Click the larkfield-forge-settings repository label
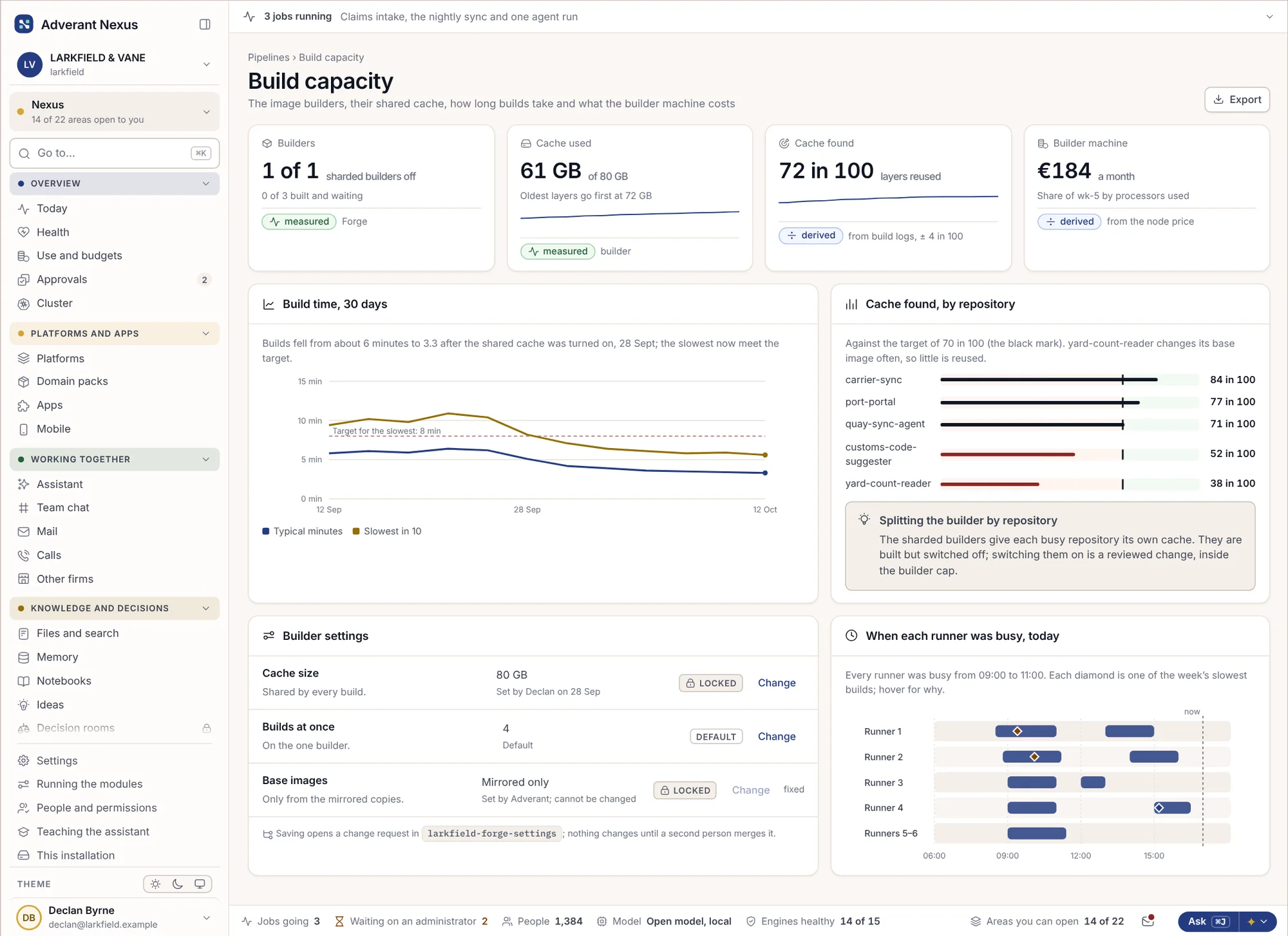The height and width of the screenshot is (936, 1288). 491,834
